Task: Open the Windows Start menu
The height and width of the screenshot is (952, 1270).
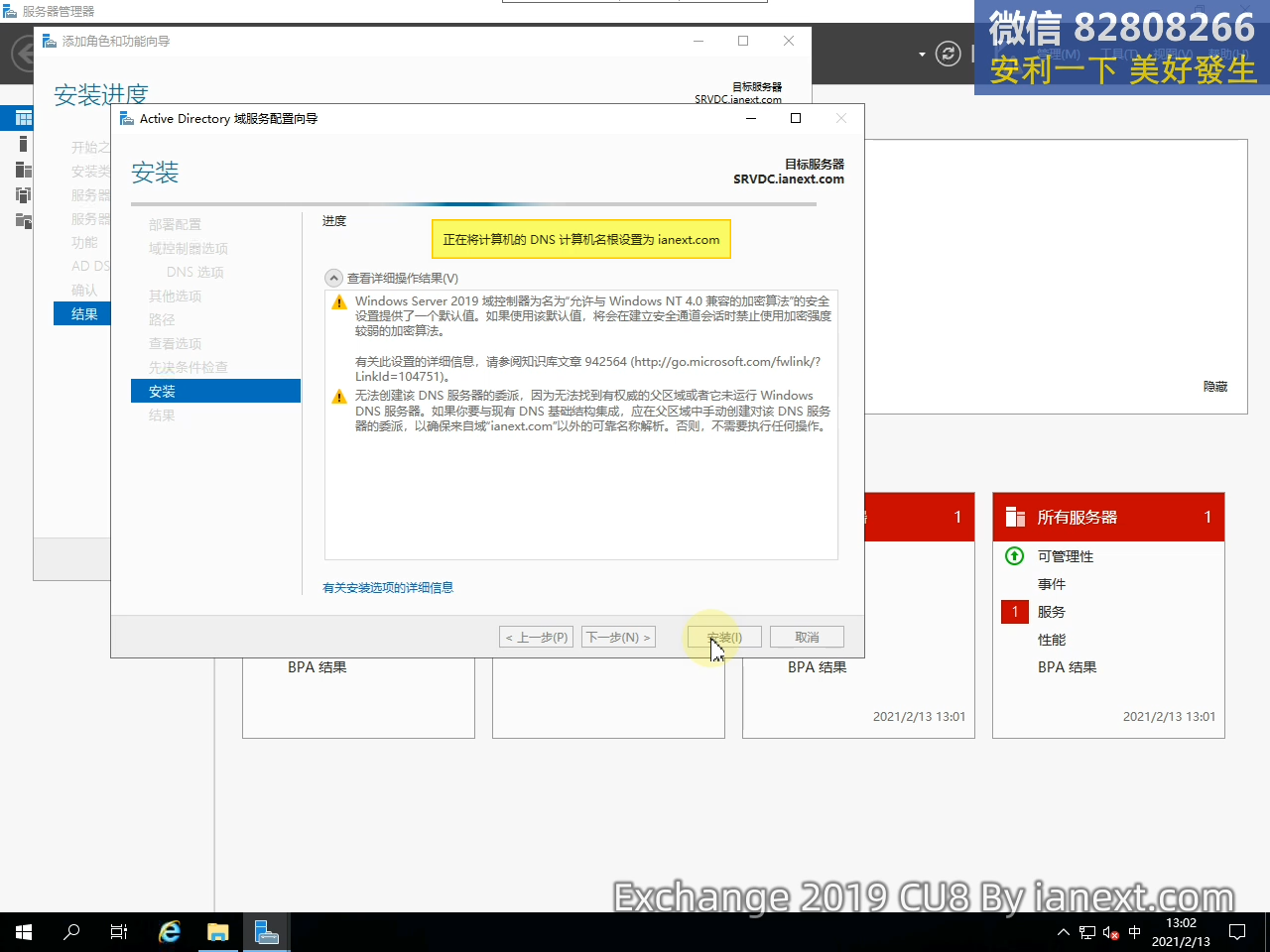Action: [x=24, y=932]
